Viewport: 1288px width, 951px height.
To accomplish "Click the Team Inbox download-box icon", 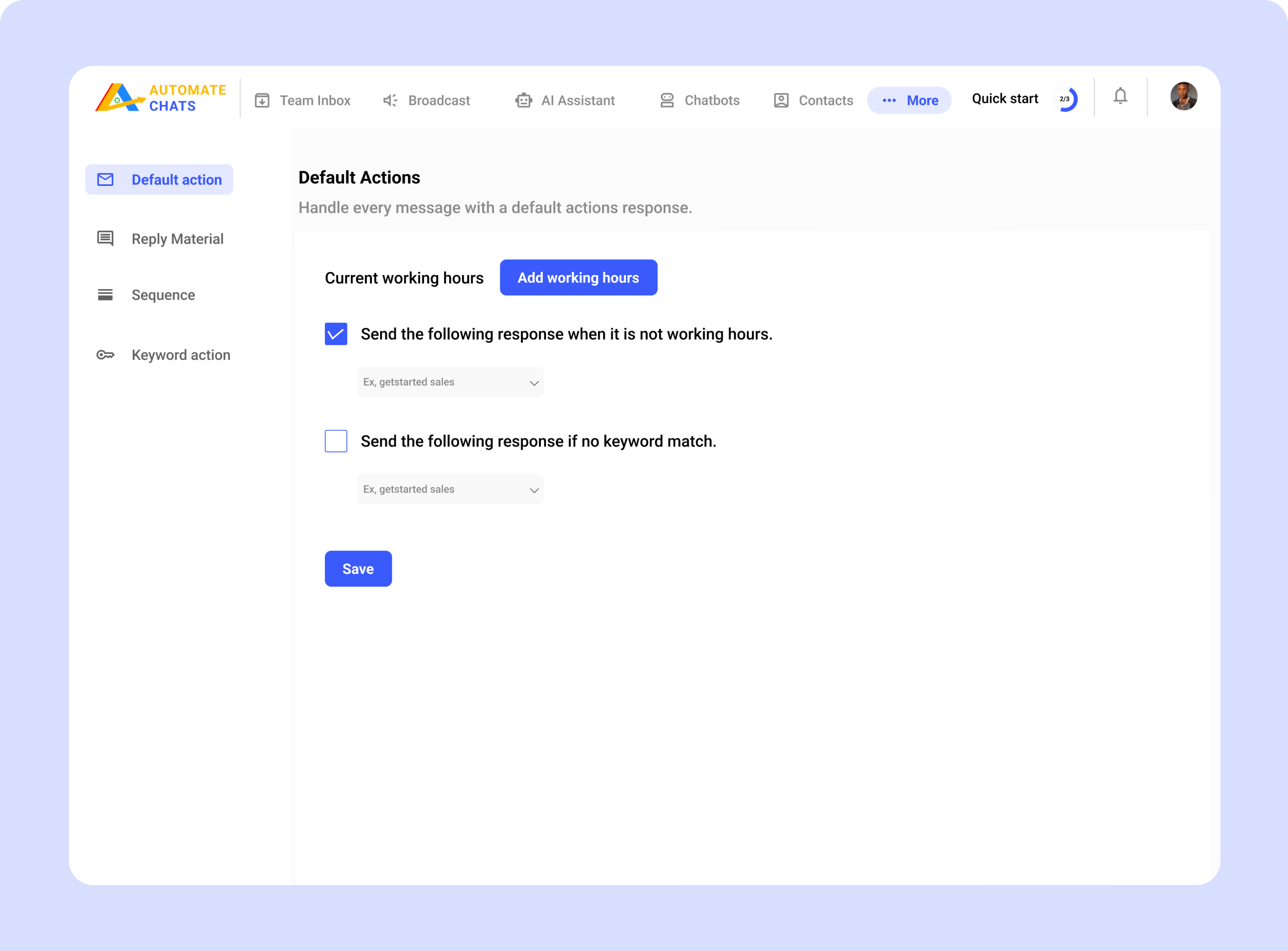I will (x=262, y=101).
